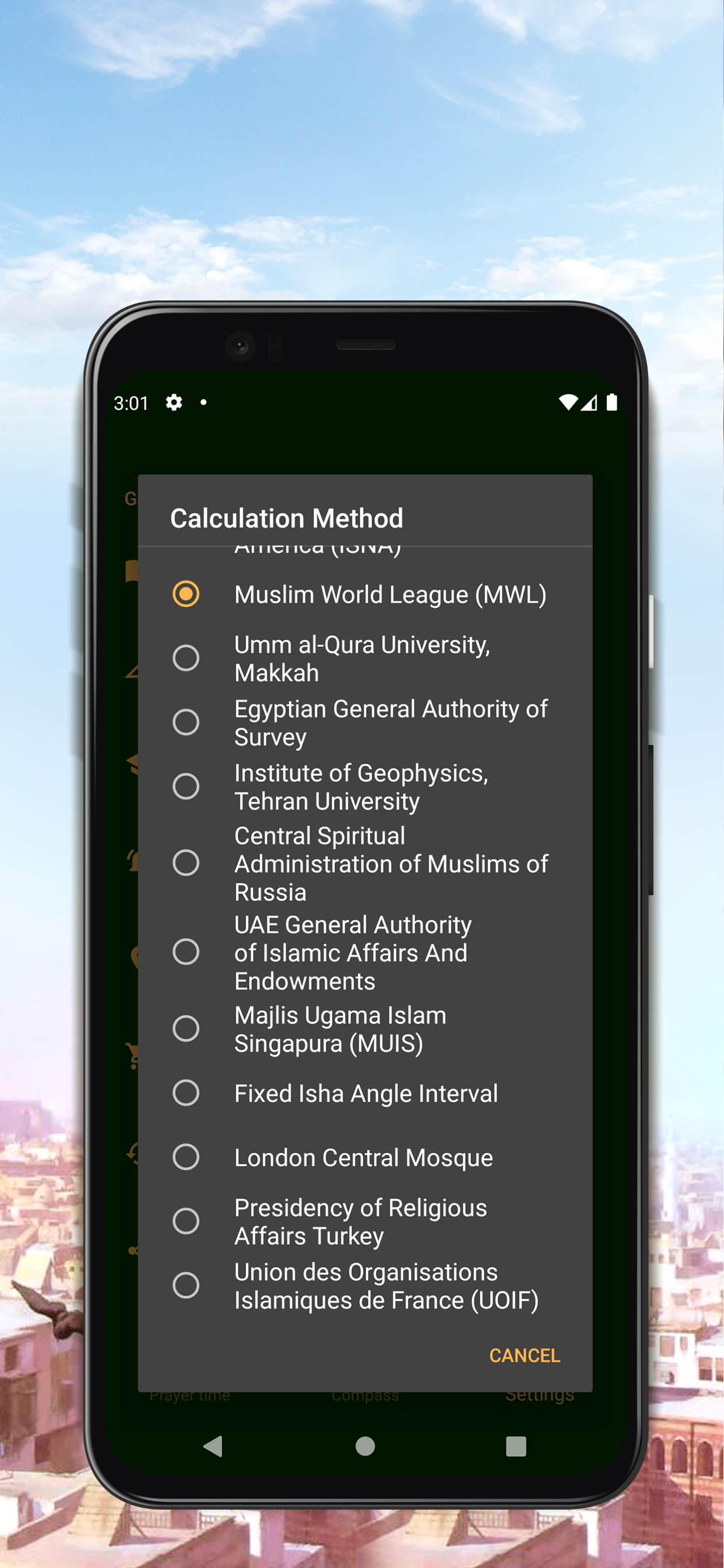Pick Institute of Geophysics, Tehran University
The height and width of the screenshot is (1568, 724).
365,786
